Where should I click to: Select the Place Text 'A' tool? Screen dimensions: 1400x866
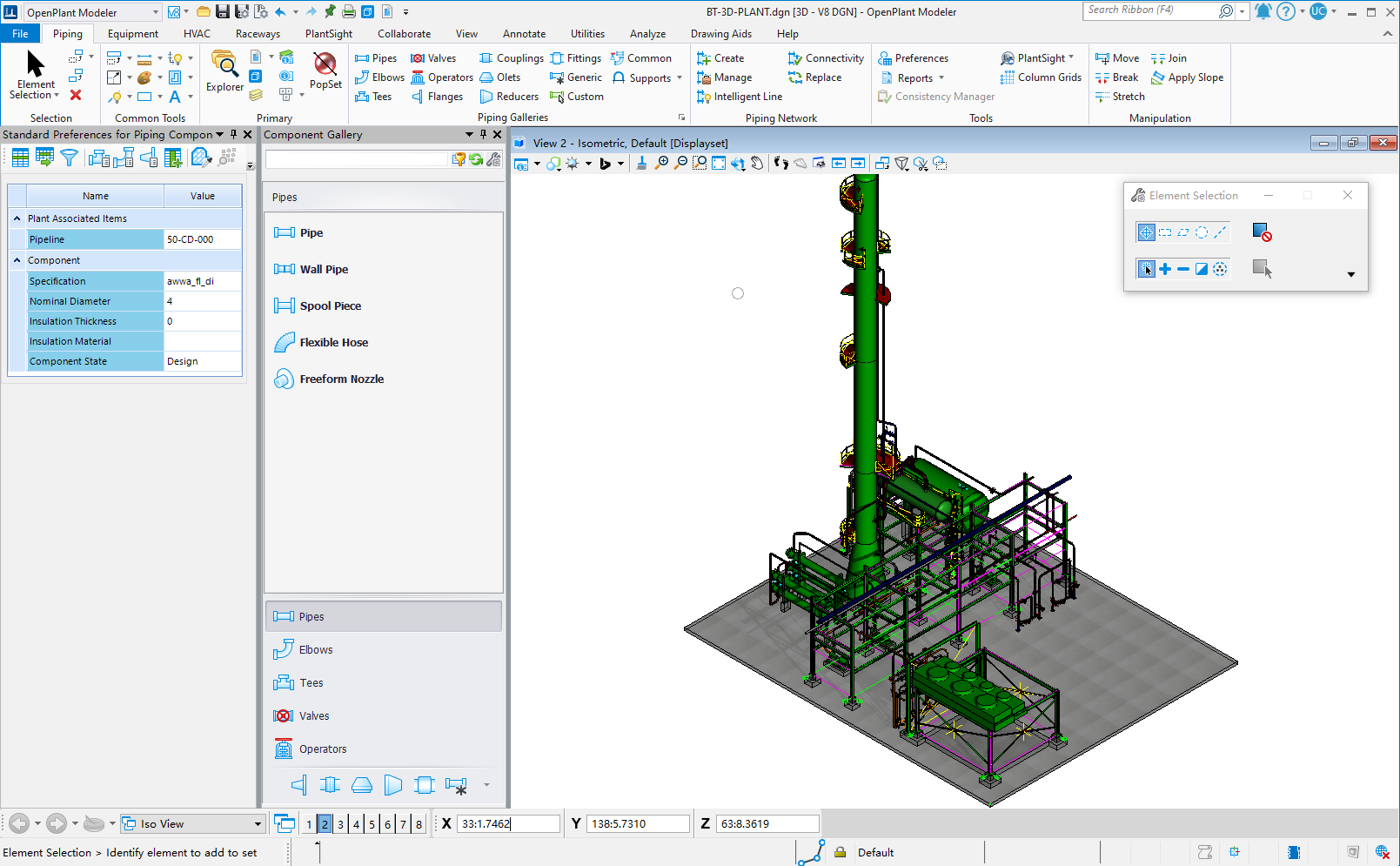(175, 97)
